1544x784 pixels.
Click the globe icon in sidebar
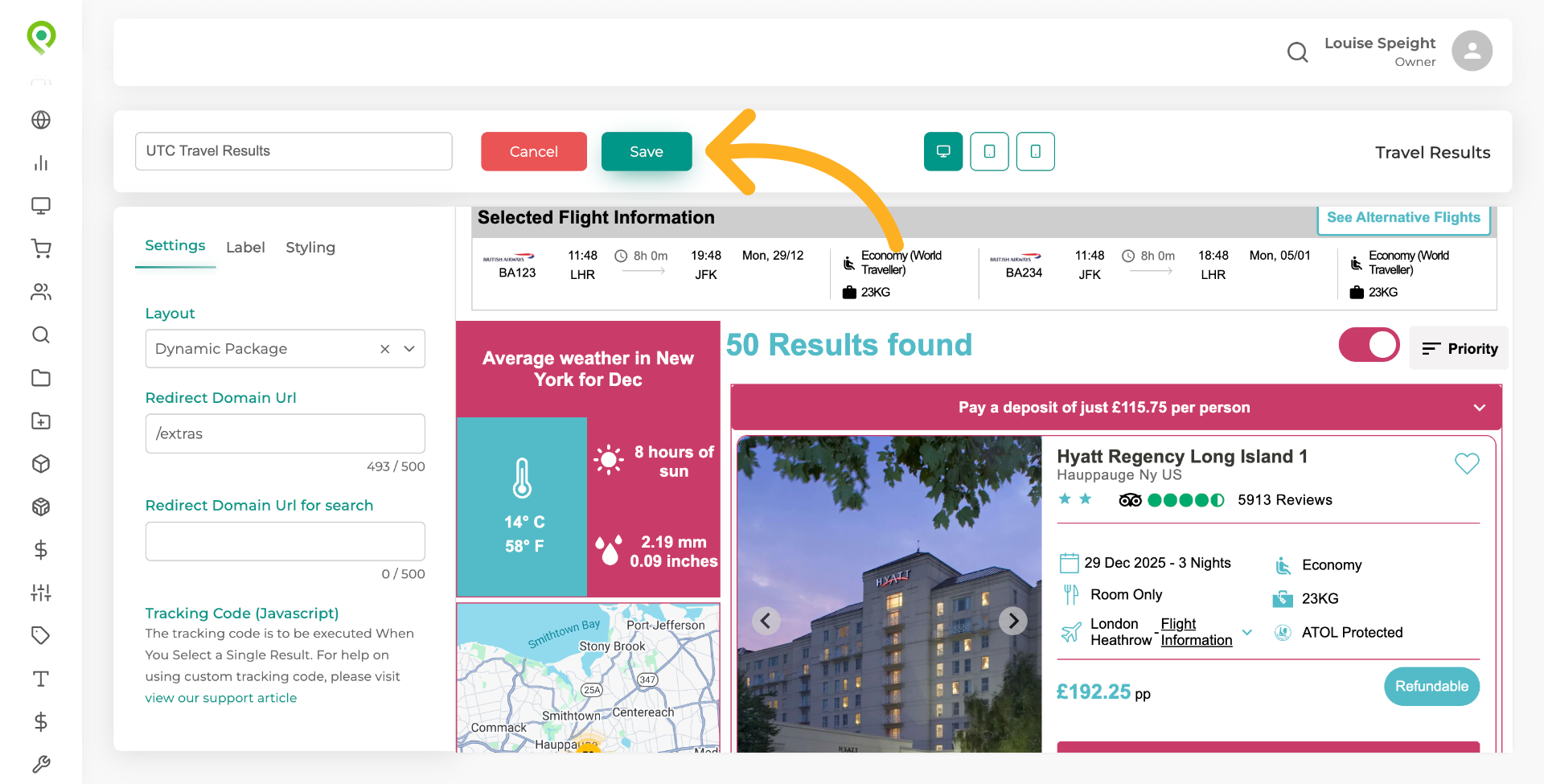[41, 120]
